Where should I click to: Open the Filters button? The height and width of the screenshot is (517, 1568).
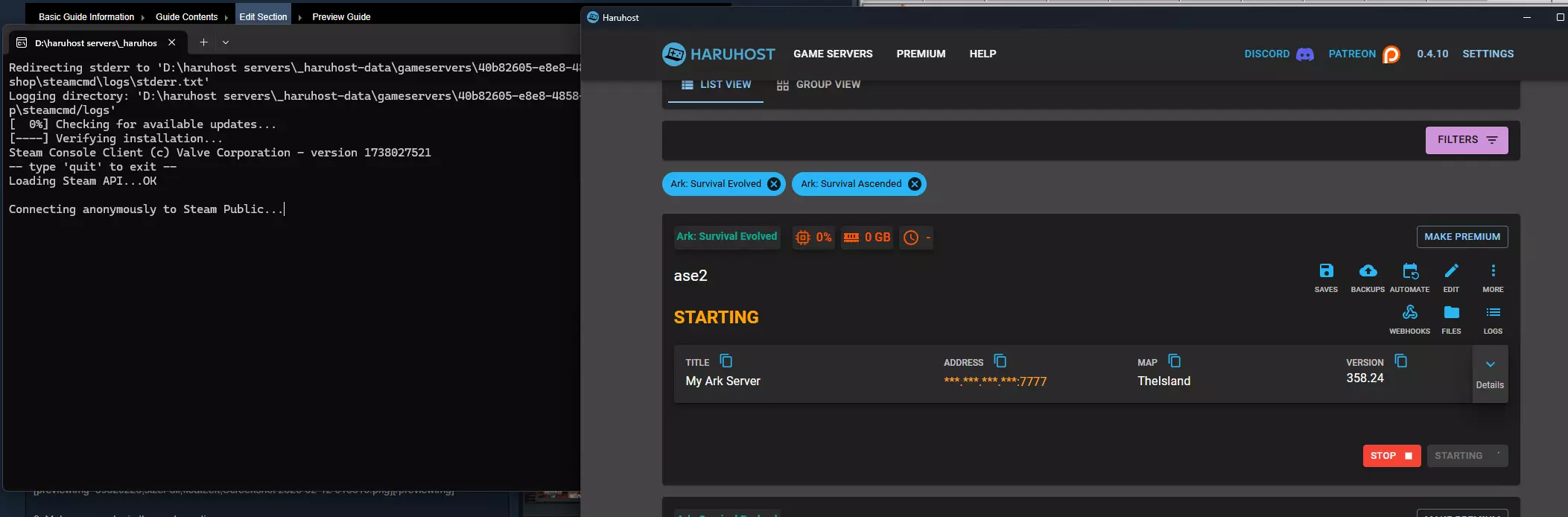[x=1467, y=140]
